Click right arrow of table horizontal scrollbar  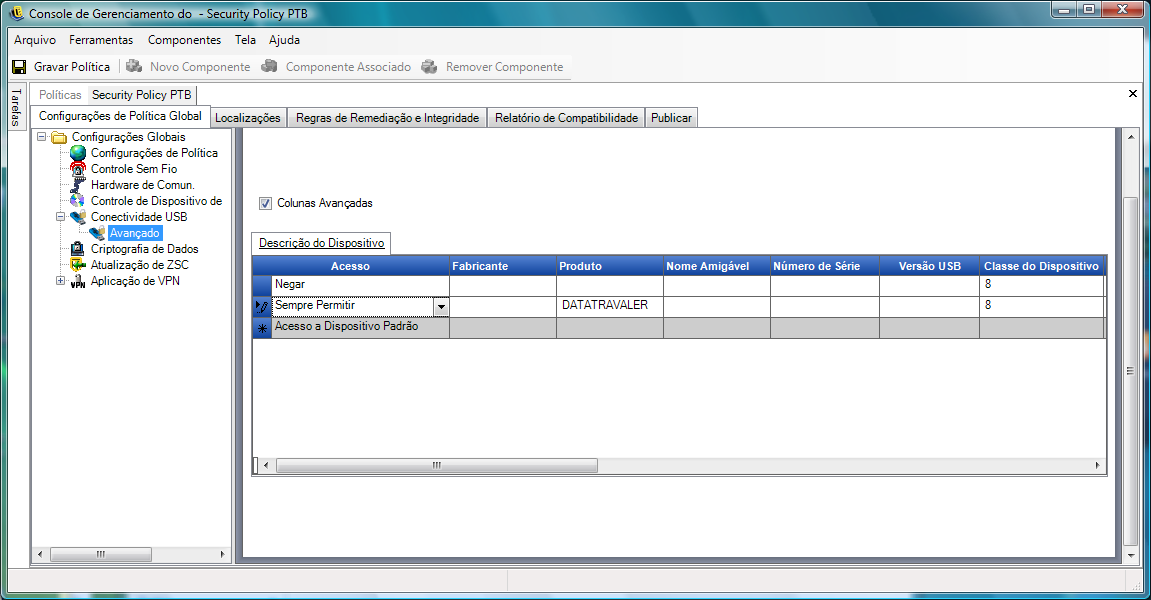pyautogui.click(x=1097, y=466)
